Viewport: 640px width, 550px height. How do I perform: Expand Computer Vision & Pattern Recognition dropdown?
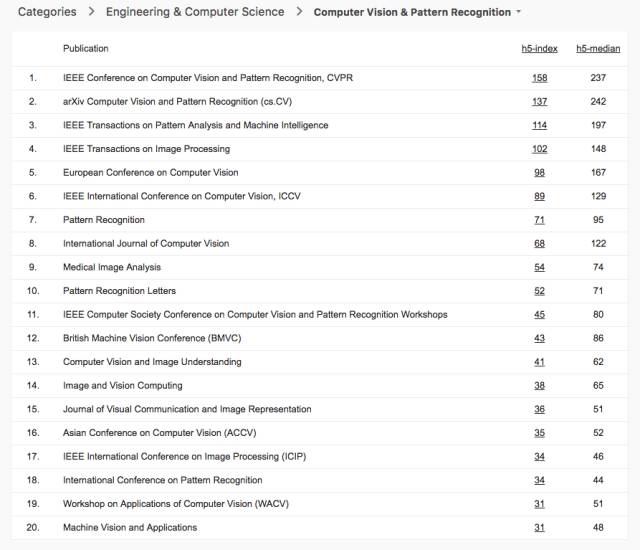point(518,12)
